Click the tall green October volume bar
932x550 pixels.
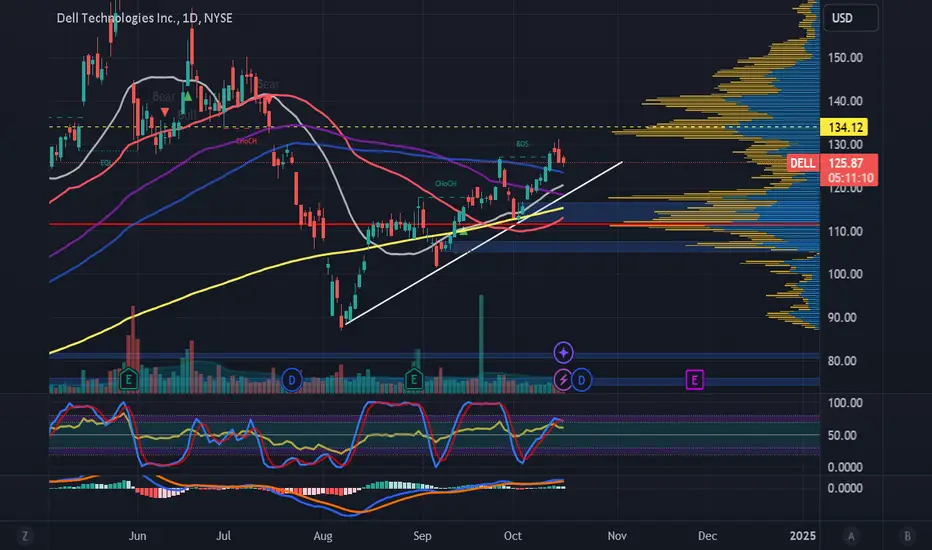pos(481,344)
